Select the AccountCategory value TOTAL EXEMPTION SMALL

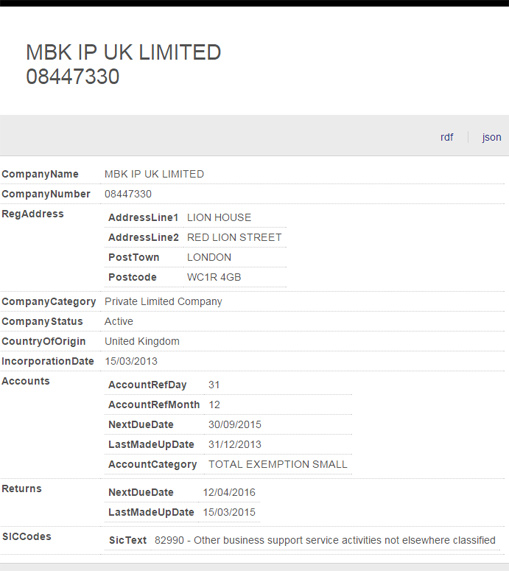tap(278, 465)
